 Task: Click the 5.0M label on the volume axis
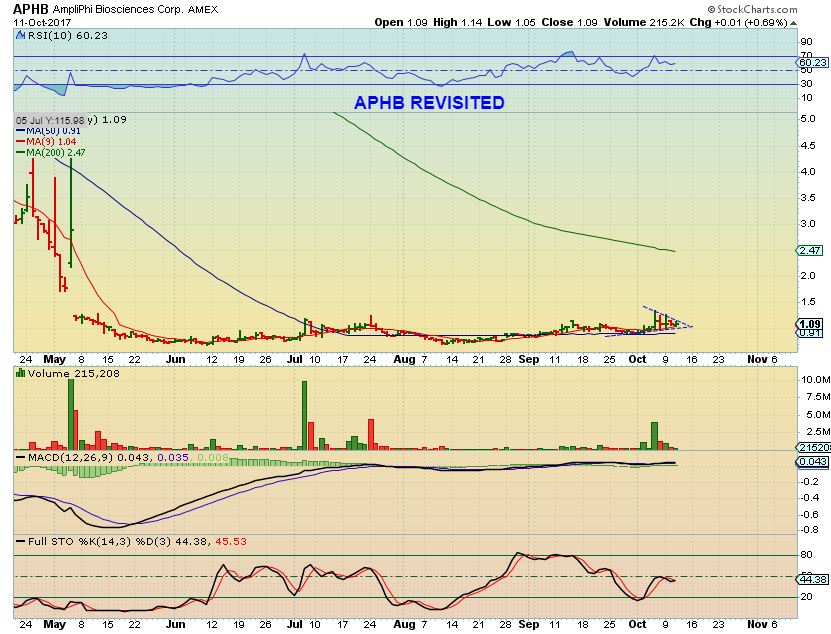(x=818, y=414)
